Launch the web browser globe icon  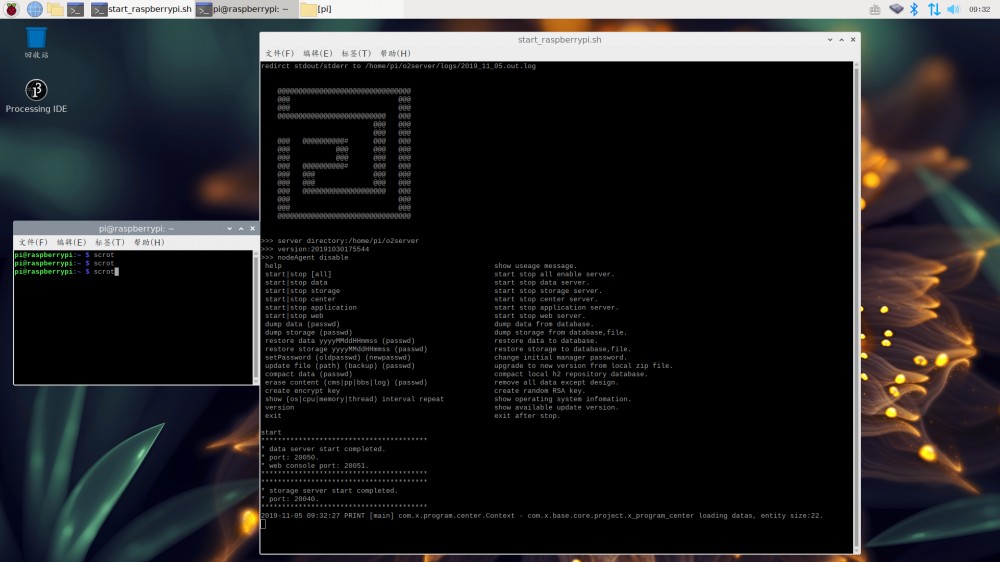[x=34, y=9]
